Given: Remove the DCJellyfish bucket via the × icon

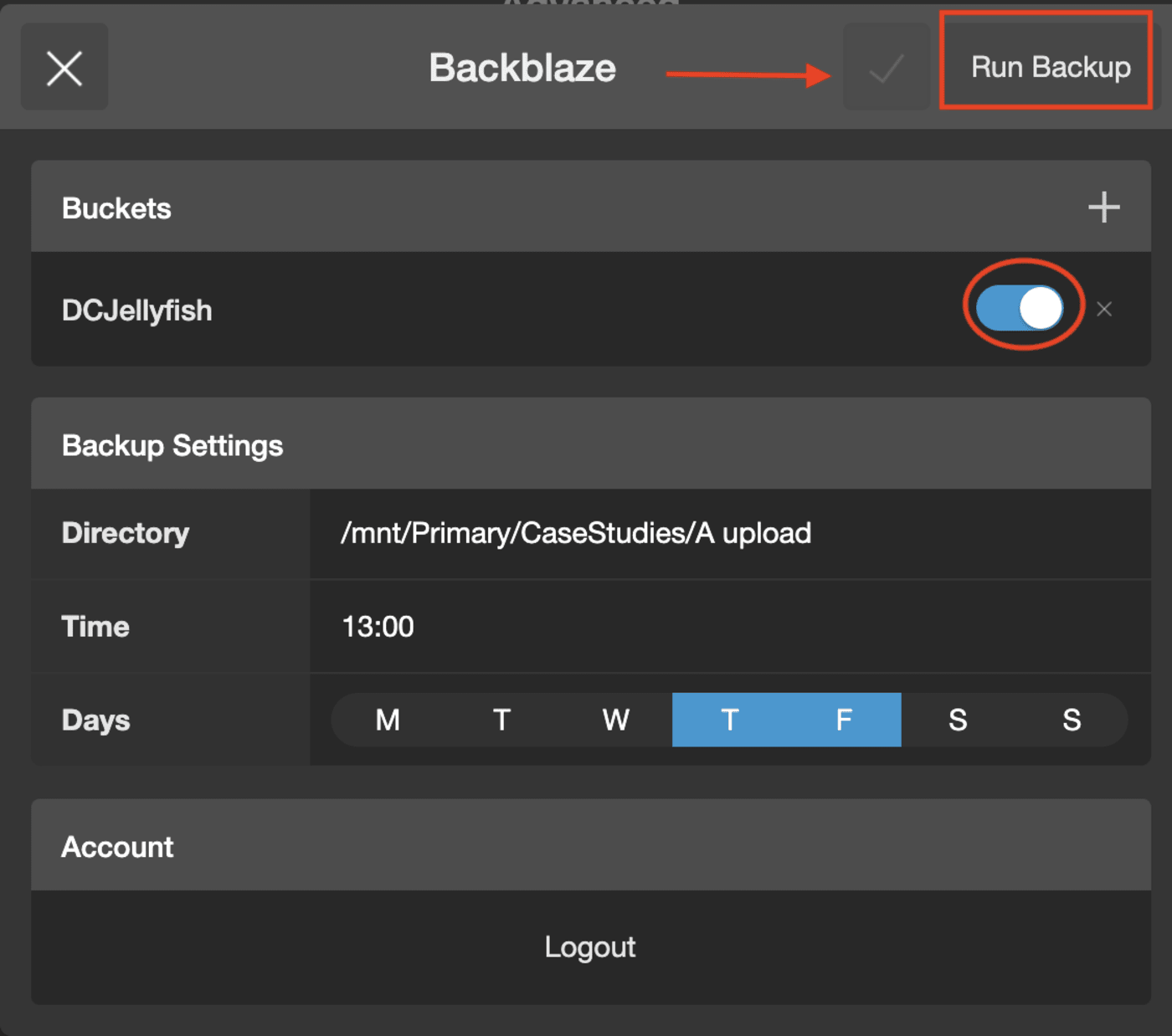Looking at the screenshot, I should 1104,310.
